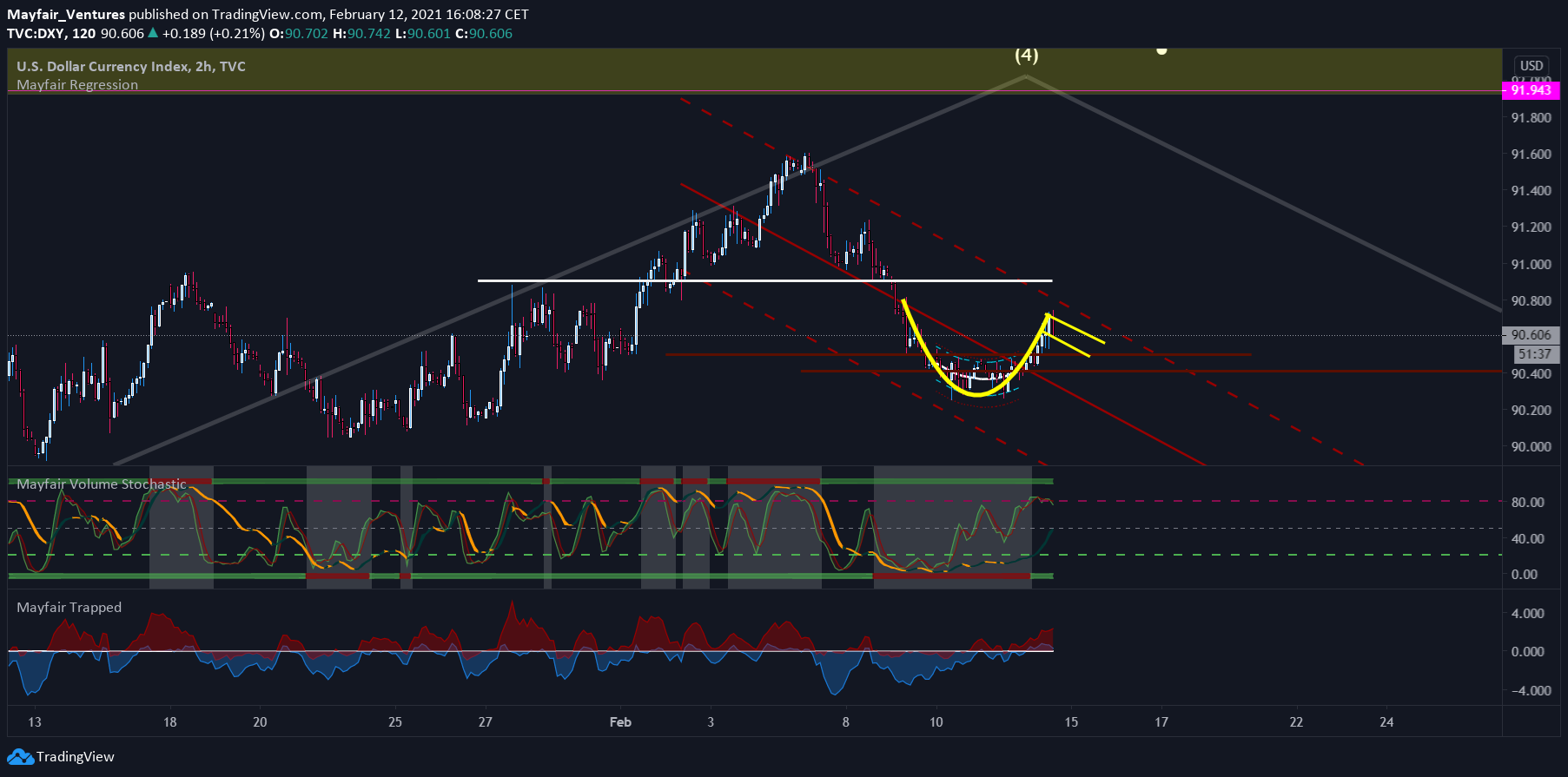Click the 91.000 price axis label
This screenshot has height=777, width=1568.
coord(1531,265)
